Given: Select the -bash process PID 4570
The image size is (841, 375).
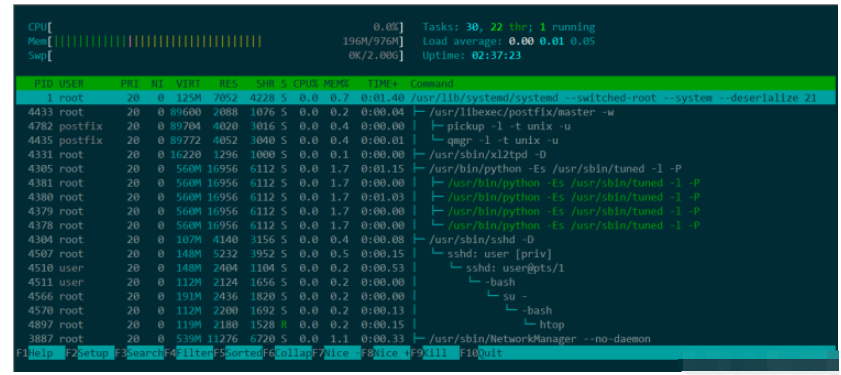Looking at the screenshot, I should coord(426,310).
